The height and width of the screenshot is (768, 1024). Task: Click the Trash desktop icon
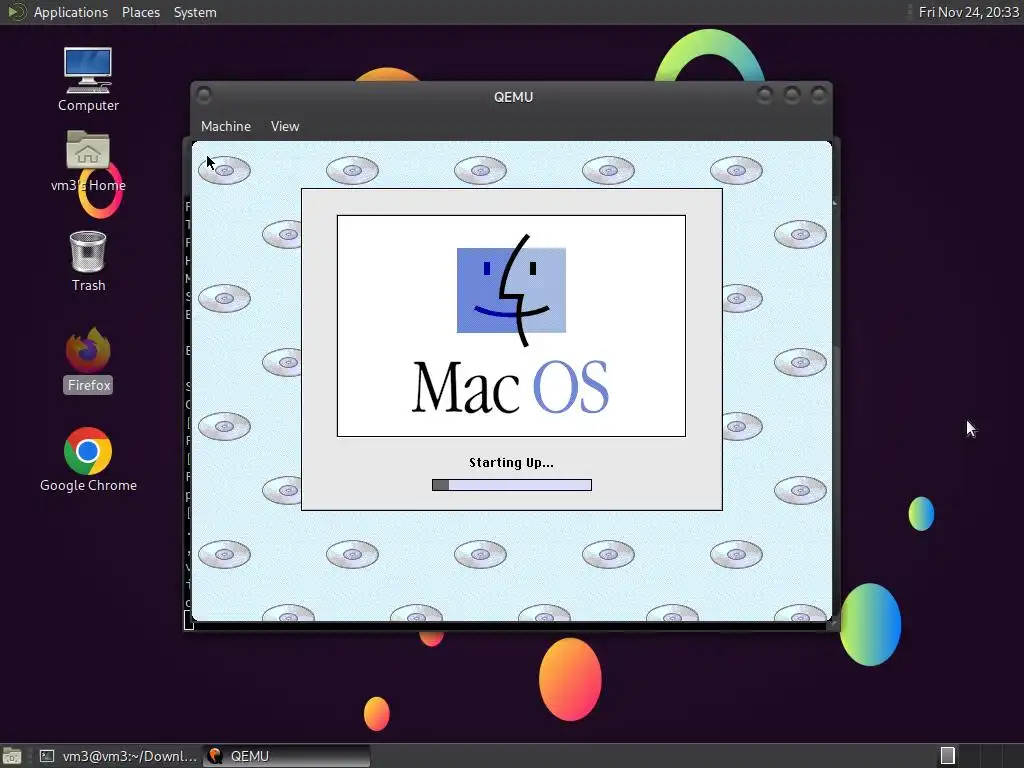point(88,261)
